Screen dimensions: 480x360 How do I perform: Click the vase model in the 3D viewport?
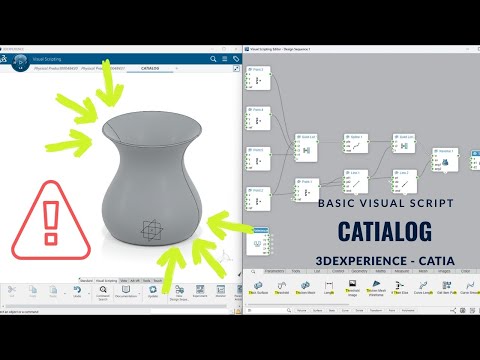(152, 180)
